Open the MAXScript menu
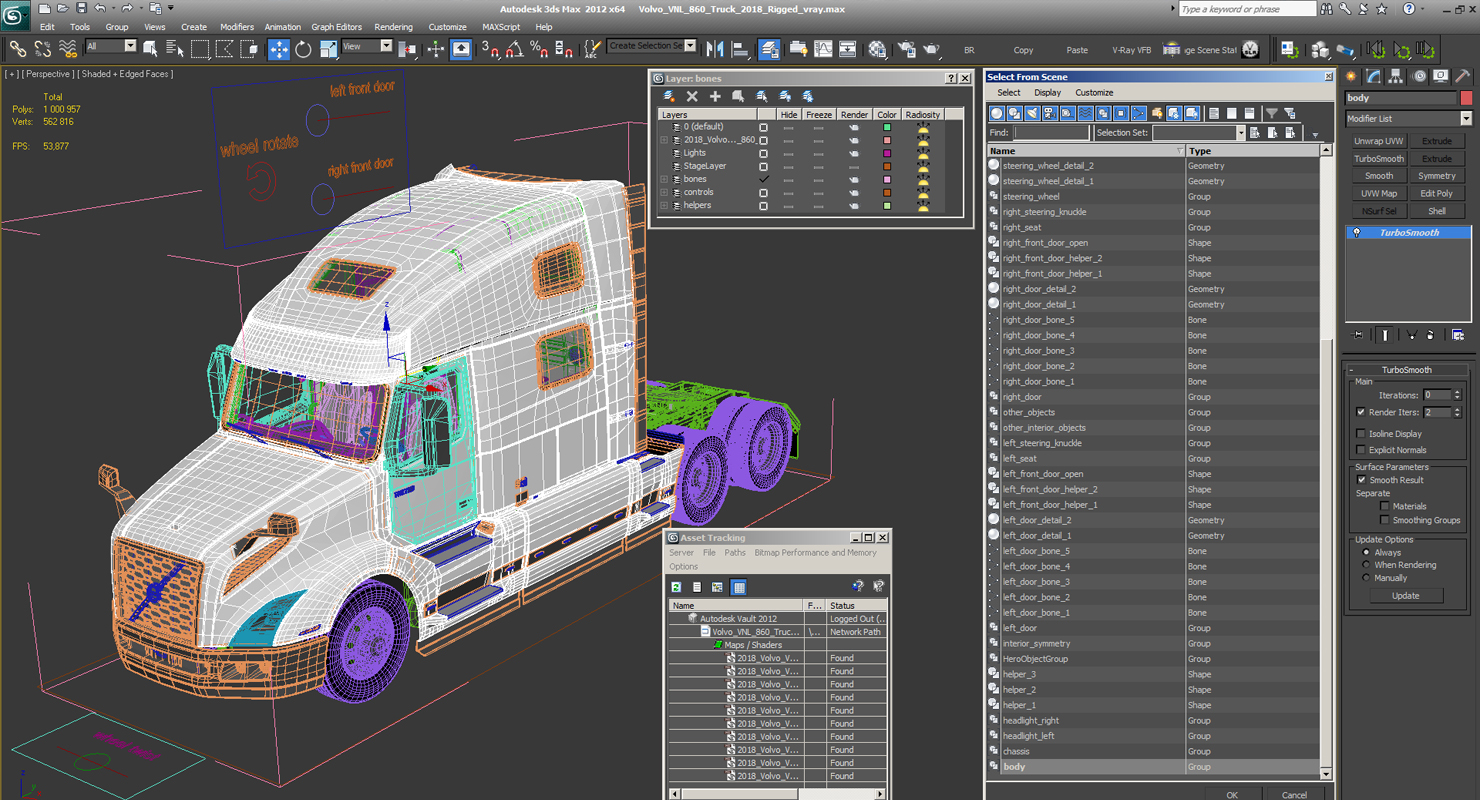1480x800 pixels. [501, 27]
